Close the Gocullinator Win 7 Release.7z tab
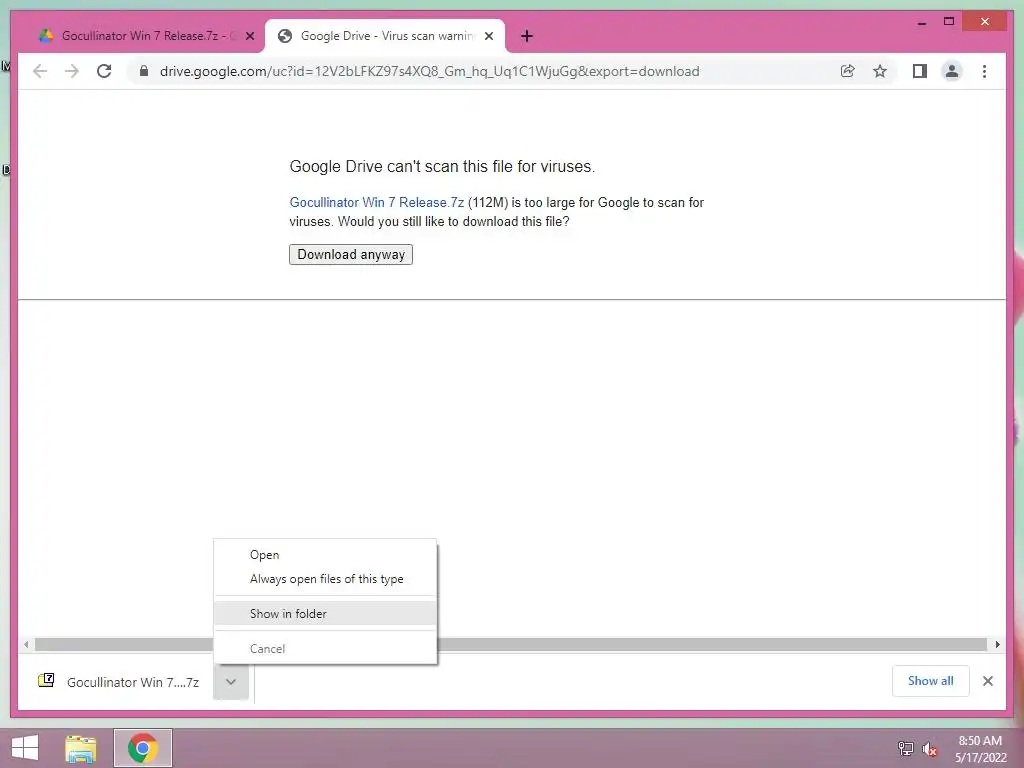The image size is (1024, 768). 249,36
